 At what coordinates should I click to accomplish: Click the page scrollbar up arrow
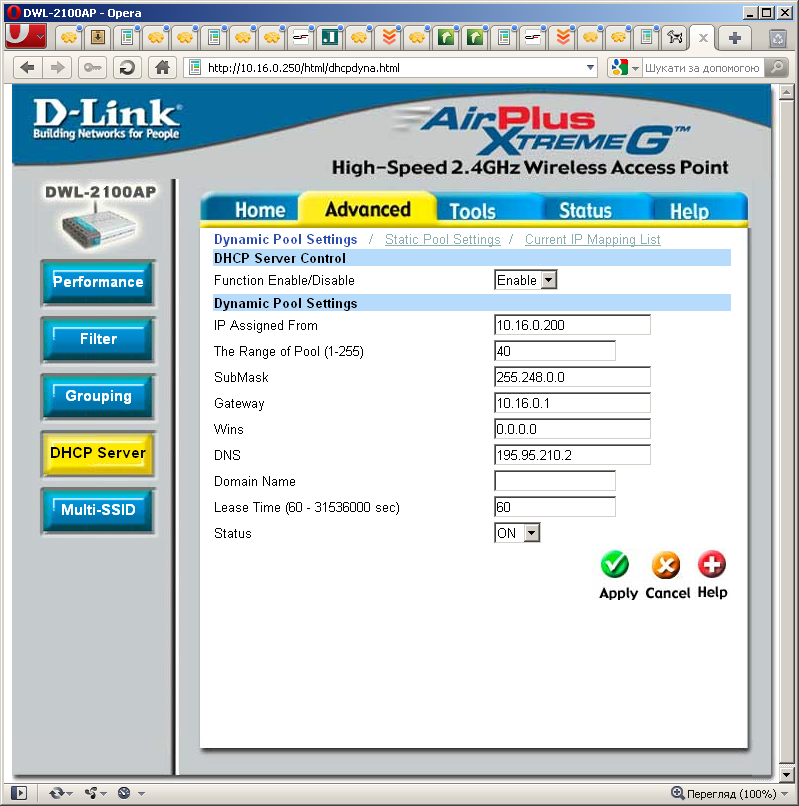coord(786,93)
